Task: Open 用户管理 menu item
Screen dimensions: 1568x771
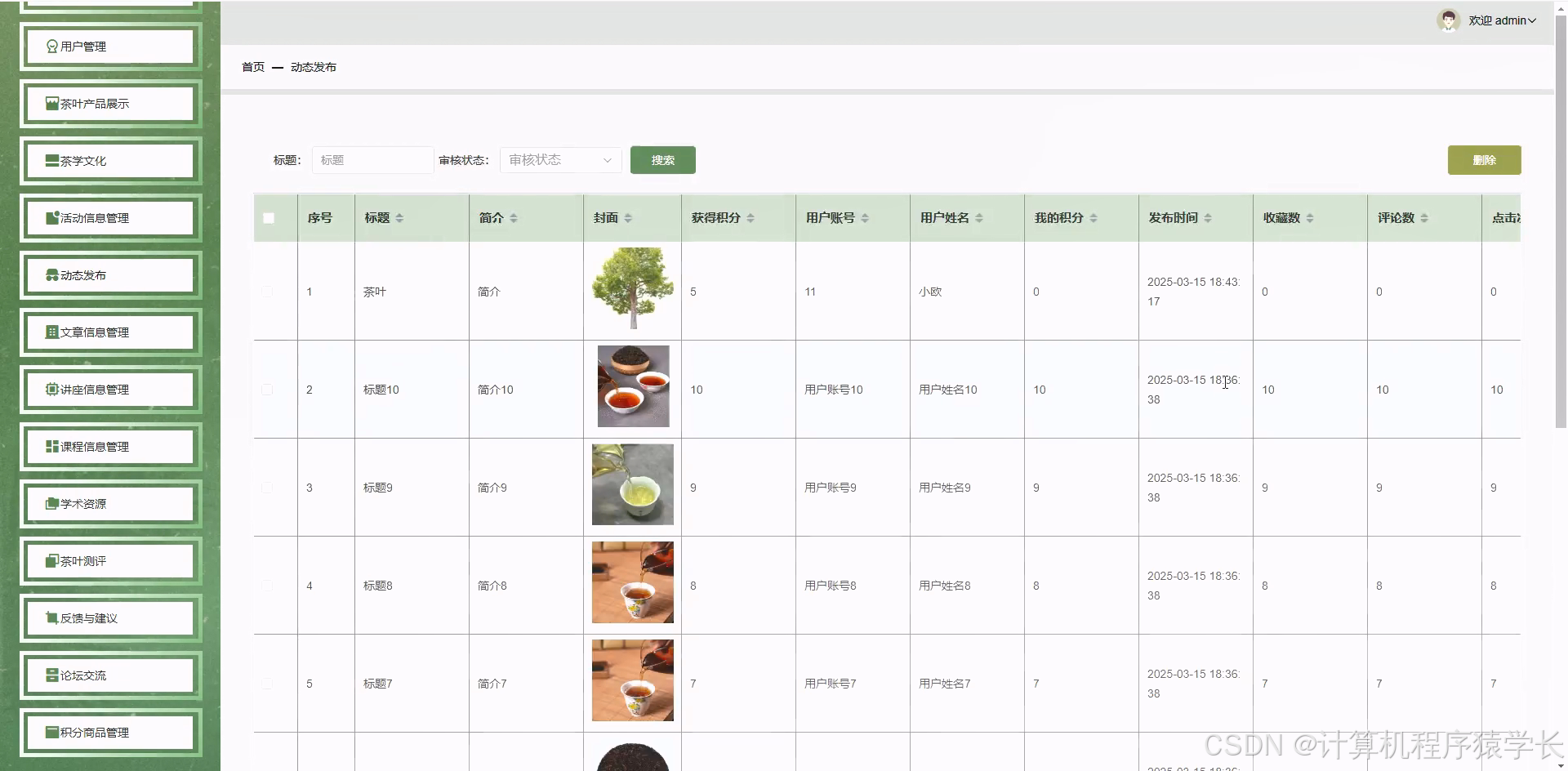Action: pyautogui.click(x=111, y=47)
